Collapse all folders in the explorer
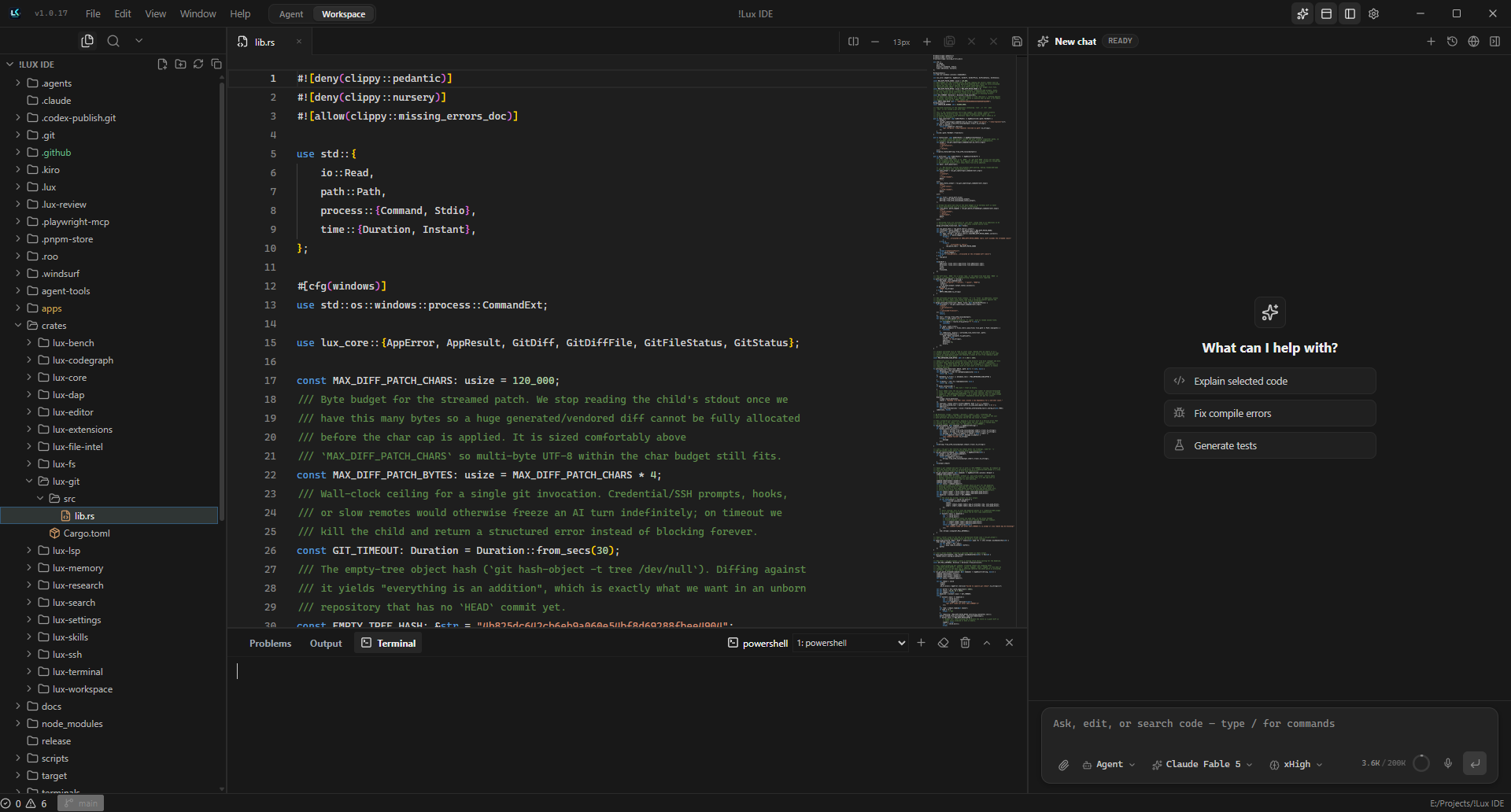The width and height of the screenshot is (1511, 812). pos(216,65)
